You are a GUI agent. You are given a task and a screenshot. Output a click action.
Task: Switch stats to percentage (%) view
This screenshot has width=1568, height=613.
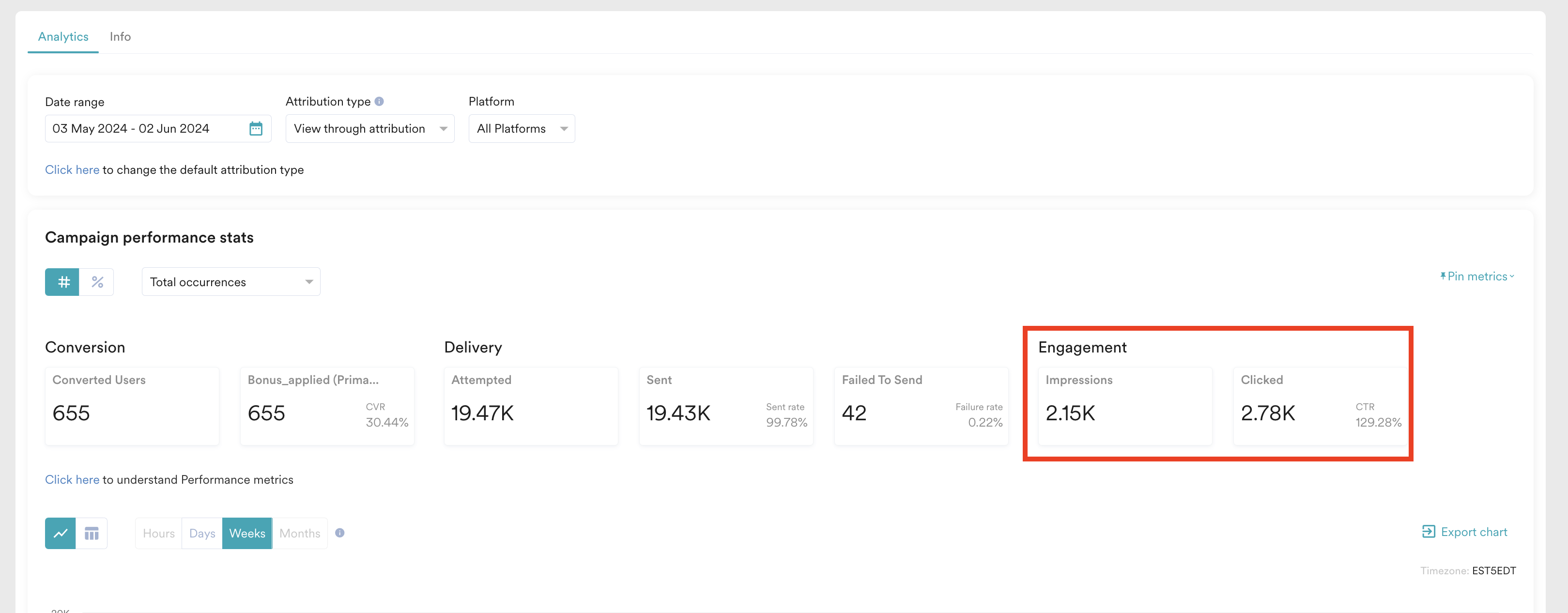click(97, 282)
